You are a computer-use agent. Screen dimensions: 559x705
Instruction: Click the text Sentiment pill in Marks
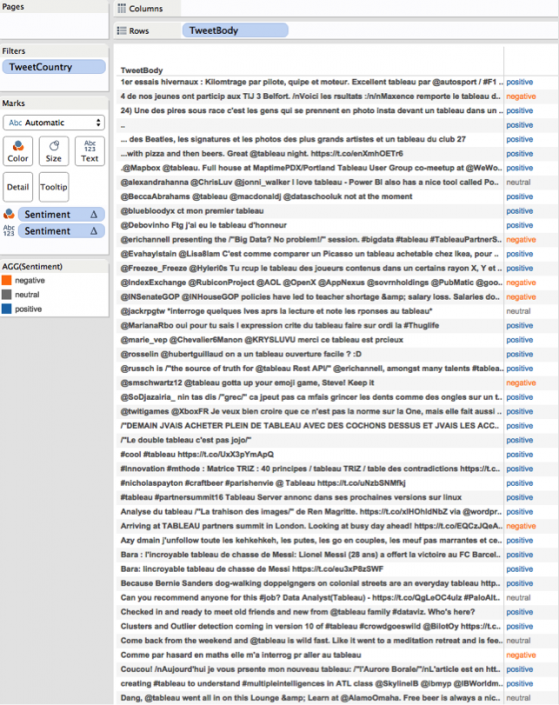point(61,231)
